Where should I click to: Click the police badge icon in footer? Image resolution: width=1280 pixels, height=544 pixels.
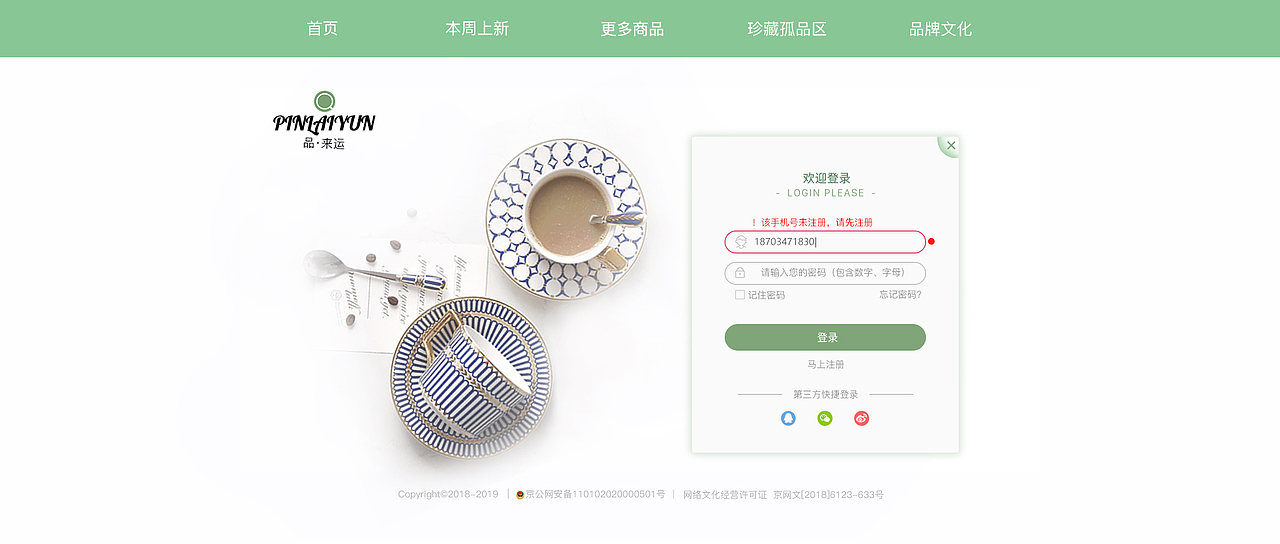[520, 495]
